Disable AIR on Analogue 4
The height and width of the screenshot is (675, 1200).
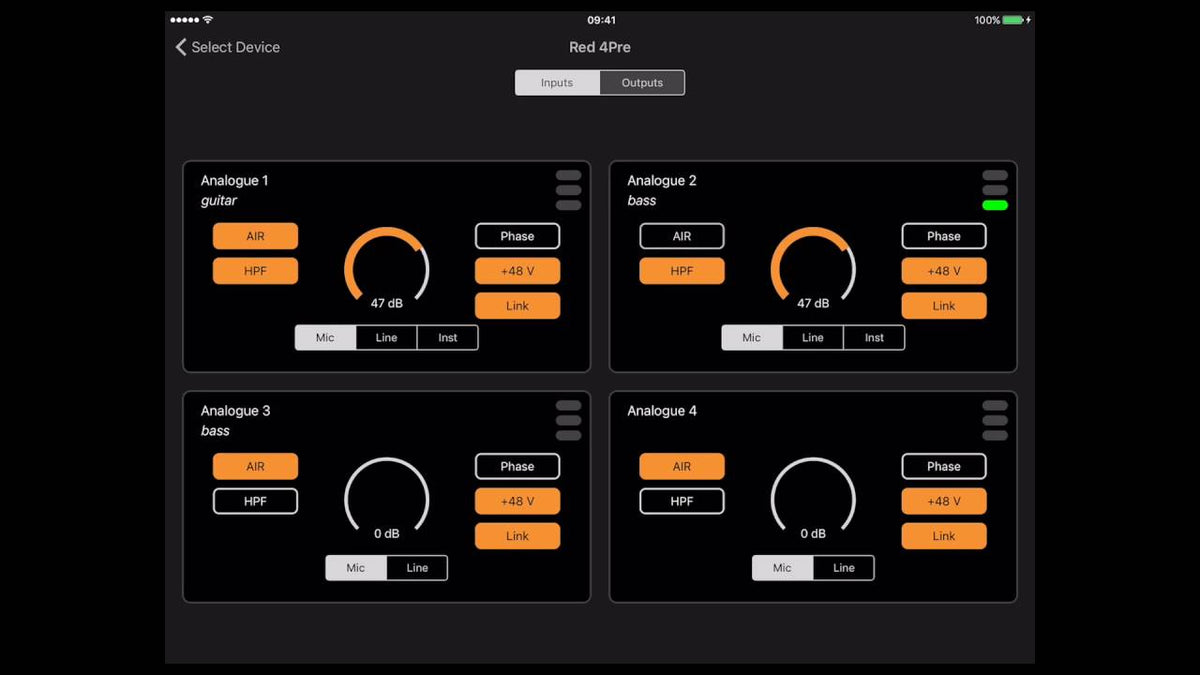coord(682,466)
